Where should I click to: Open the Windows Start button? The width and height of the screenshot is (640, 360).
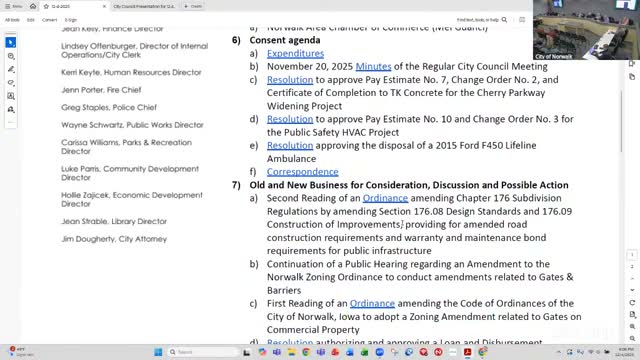158,352
